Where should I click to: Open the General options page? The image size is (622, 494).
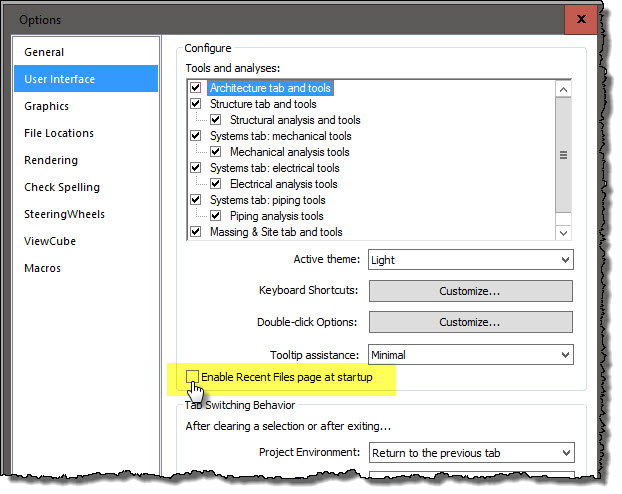click(86, 52)
